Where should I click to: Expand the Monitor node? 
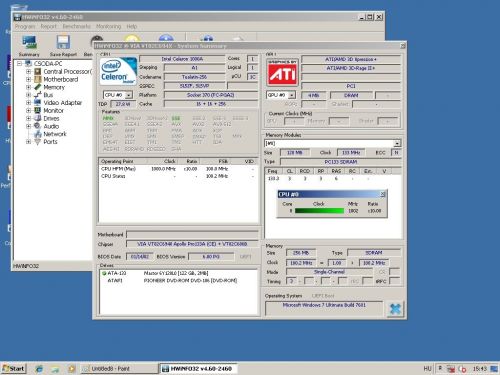[29, 110]
